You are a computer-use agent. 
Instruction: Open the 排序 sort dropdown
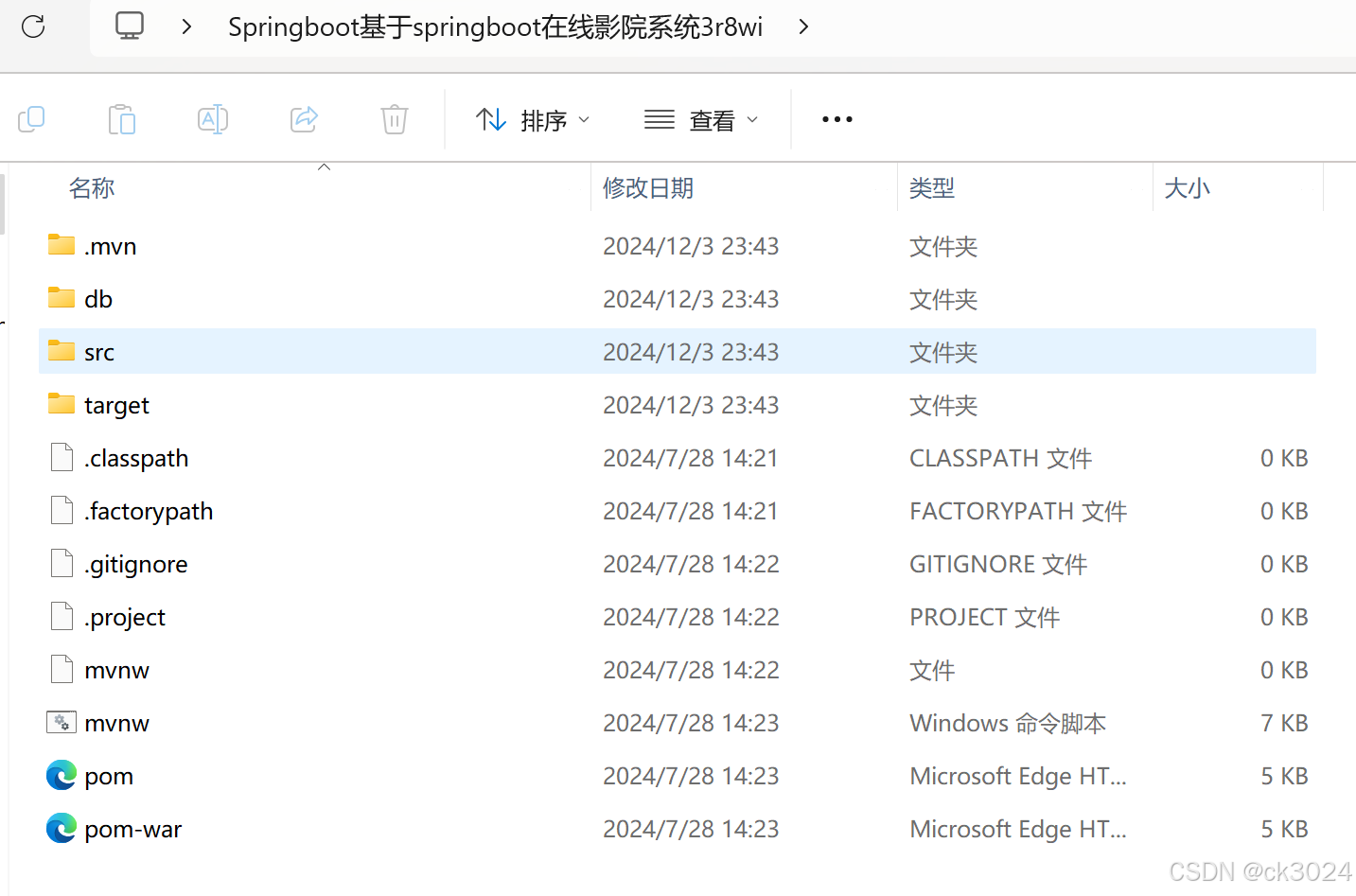(533, 120)
